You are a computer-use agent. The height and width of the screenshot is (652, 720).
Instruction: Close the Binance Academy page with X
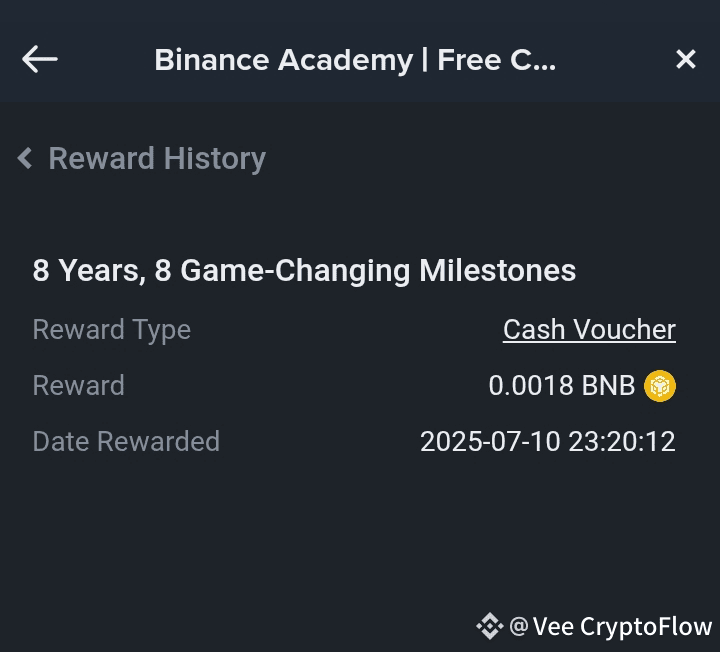coord(685,60)
